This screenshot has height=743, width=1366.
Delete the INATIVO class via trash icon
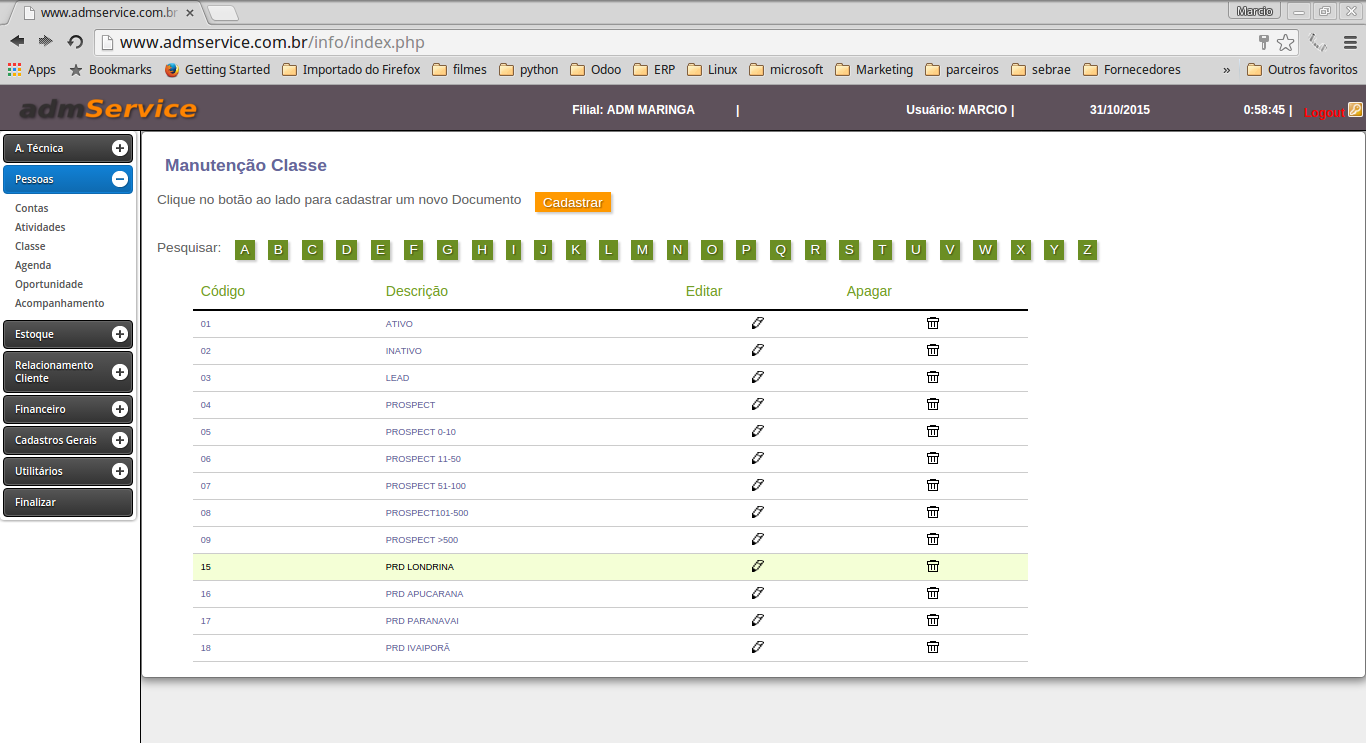pyautogui.click(x=933, y=350)
